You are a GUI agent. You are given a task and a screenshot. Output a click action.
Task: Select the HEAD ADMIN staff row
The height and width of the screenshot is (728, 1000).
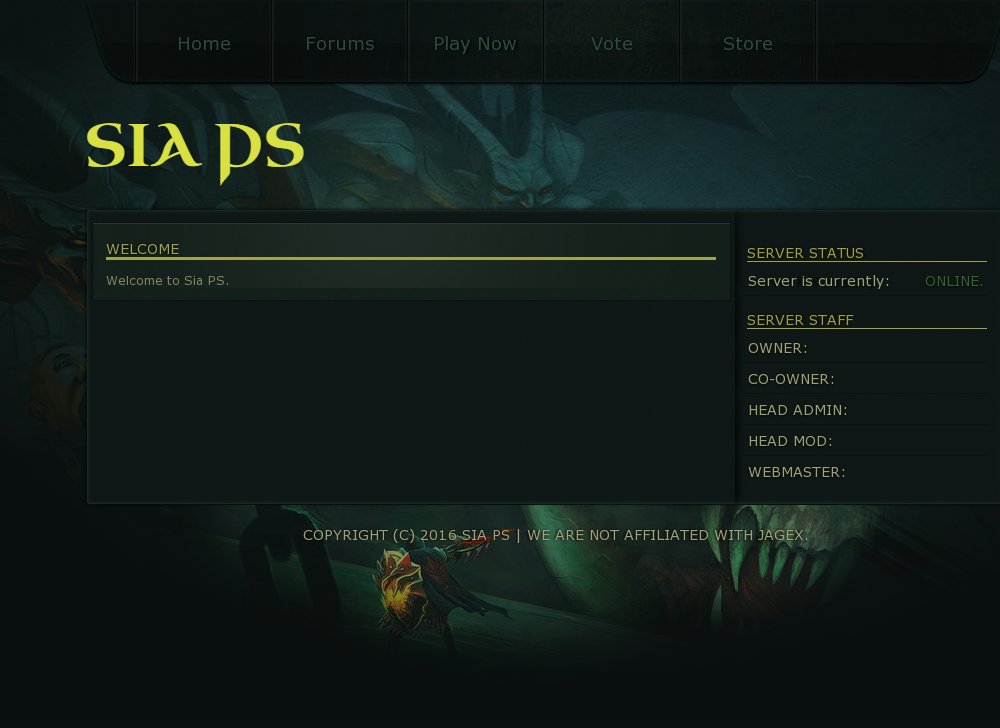[867, 410]
